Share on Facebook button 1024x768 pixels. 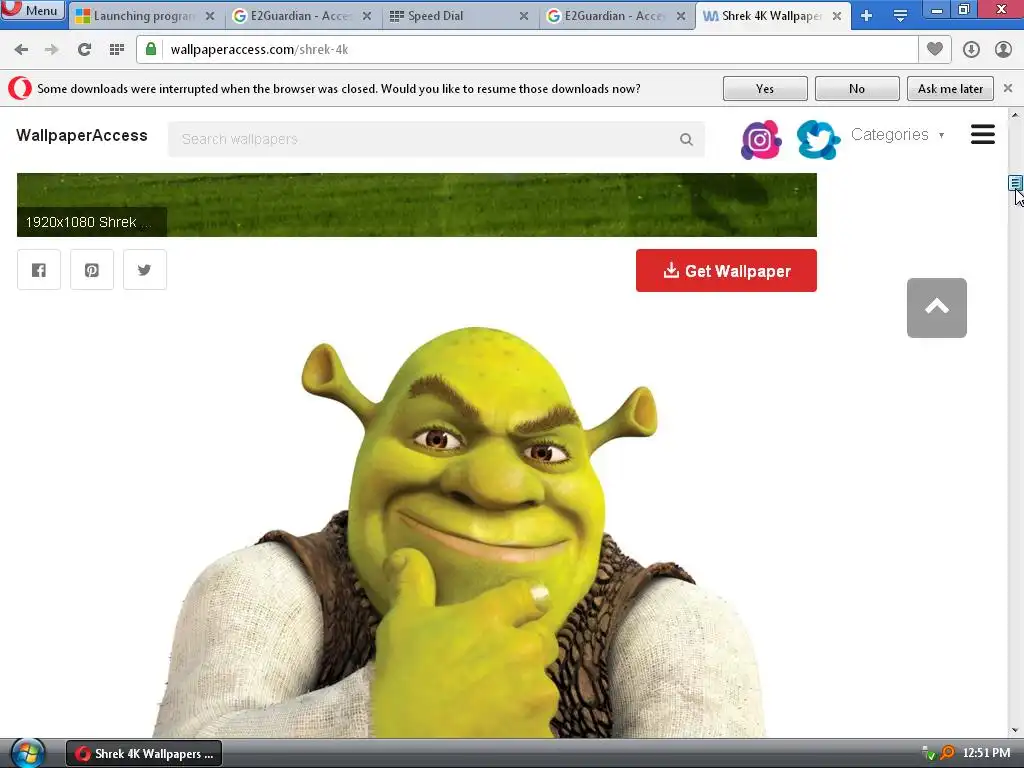[x=39, y=270]
